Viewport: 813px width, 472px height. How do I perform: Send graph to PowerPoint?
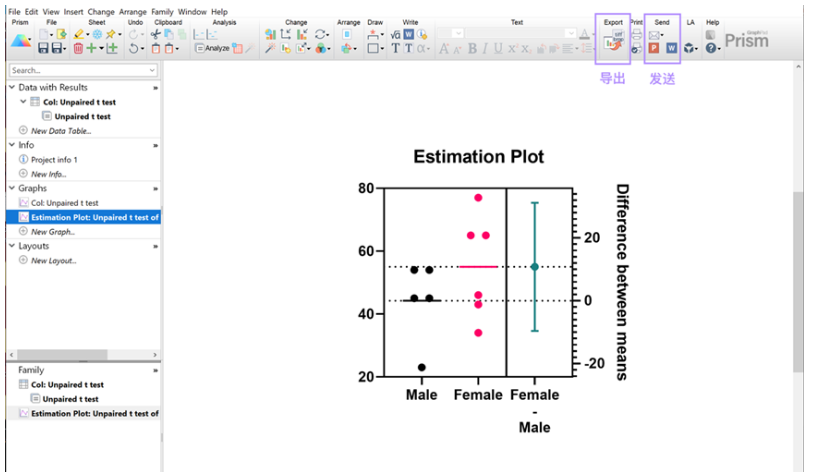pyautogui.click(x=654, y=48)
